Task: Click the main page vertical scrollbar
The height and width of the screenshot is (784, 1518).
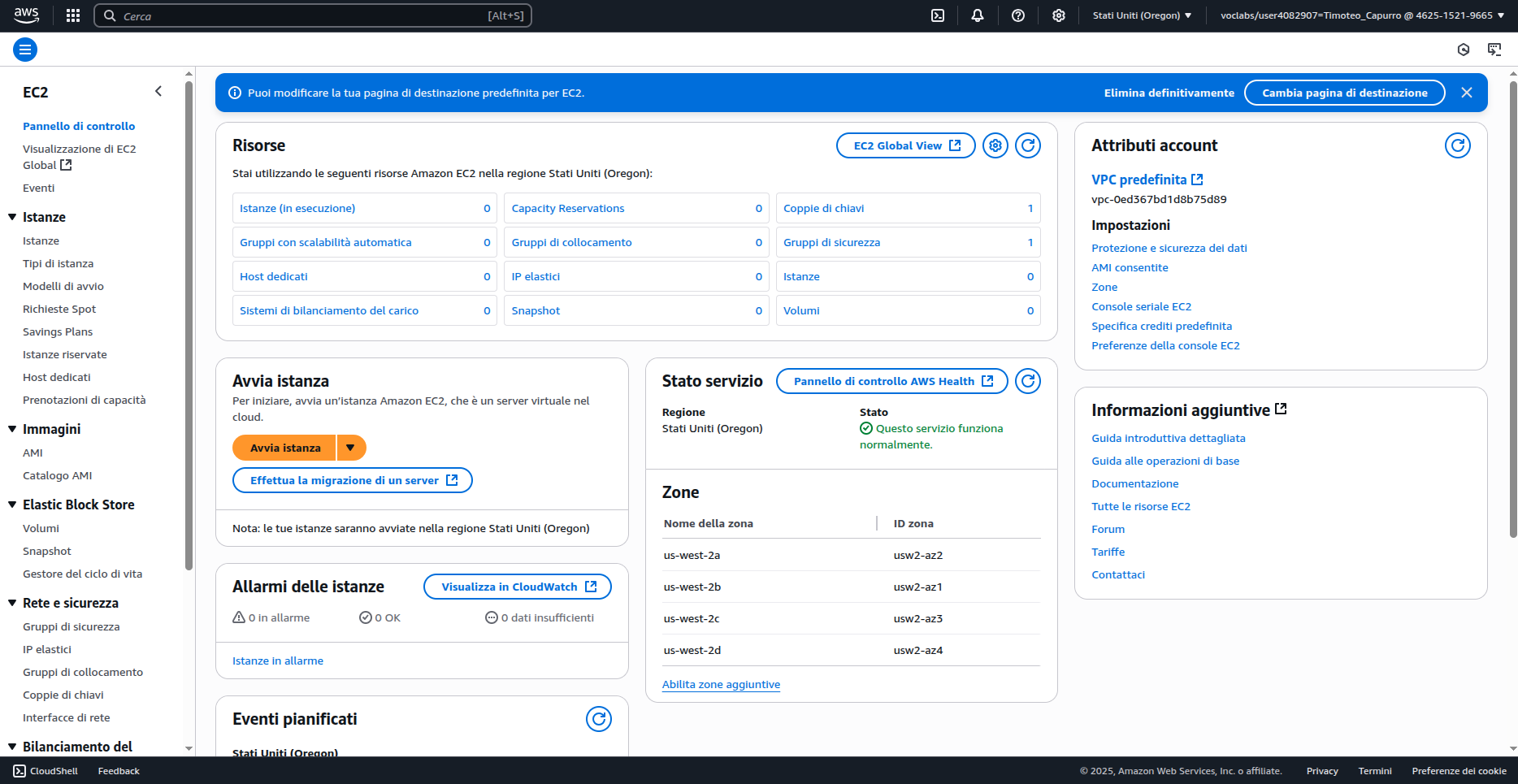Action: pyautogui.click(x=1513, y=309)
